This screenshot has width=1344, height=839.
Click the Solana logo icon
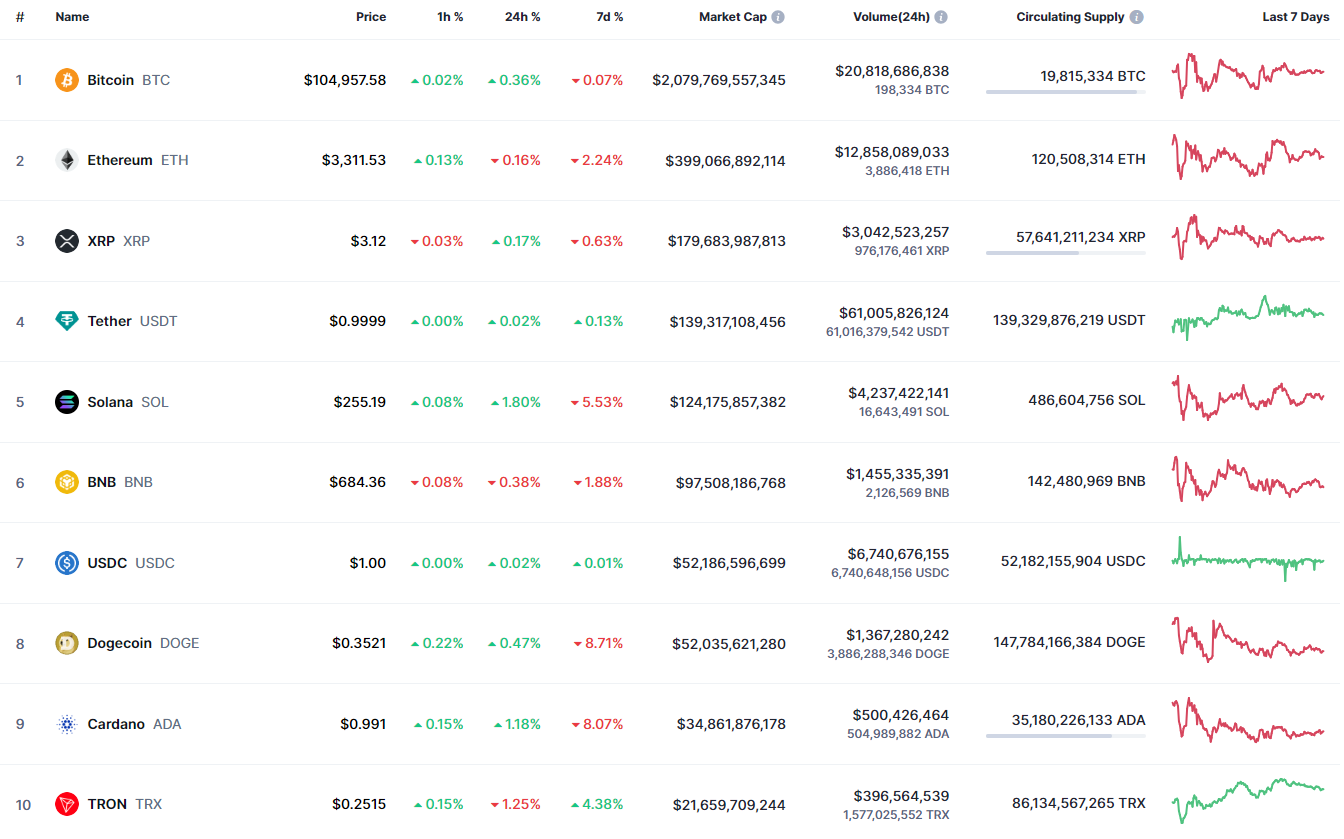(x=67, y=402)
